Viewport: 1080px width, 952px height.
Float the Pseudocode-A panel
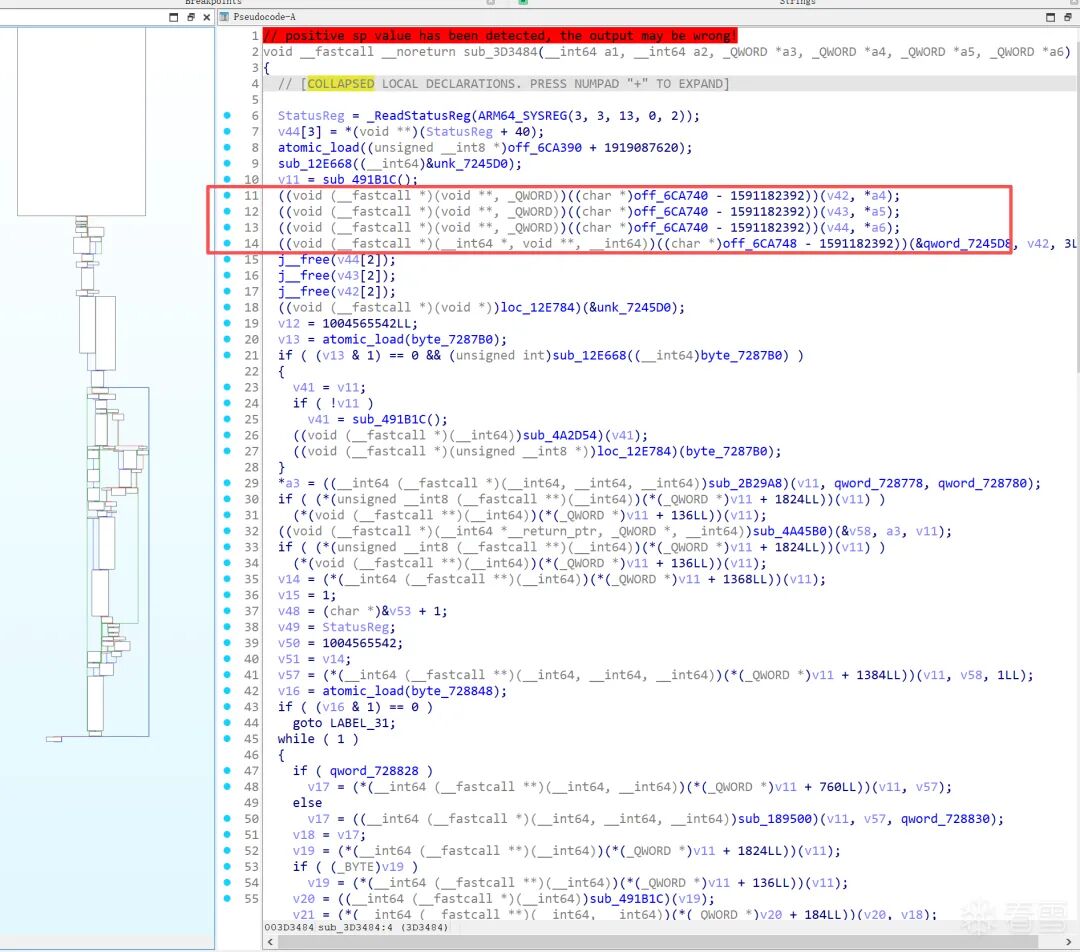(1050, 17)
